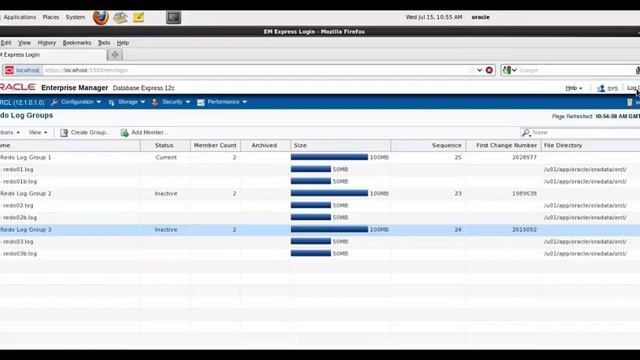Click the clock showing Wed Jul 15
640x360 pixels.
click(x=434, y=17)
